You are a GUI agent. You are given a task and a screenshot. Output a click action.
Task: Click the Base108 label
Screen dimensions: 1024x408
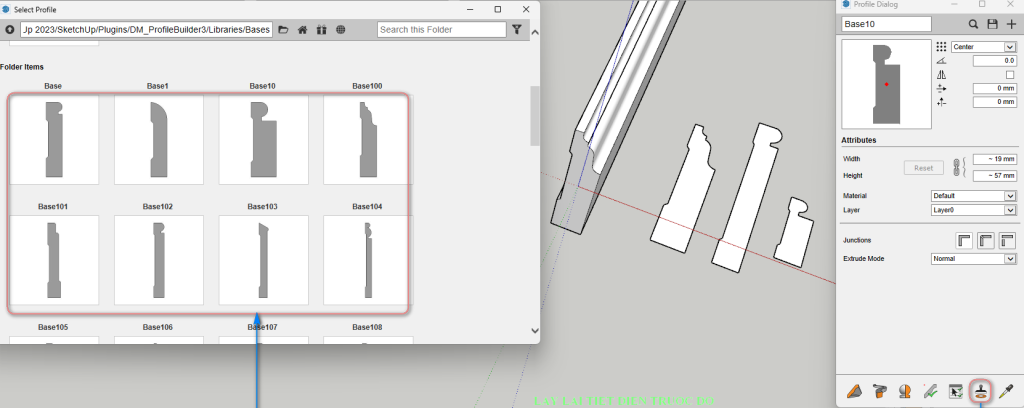click(x=367, y=327)
